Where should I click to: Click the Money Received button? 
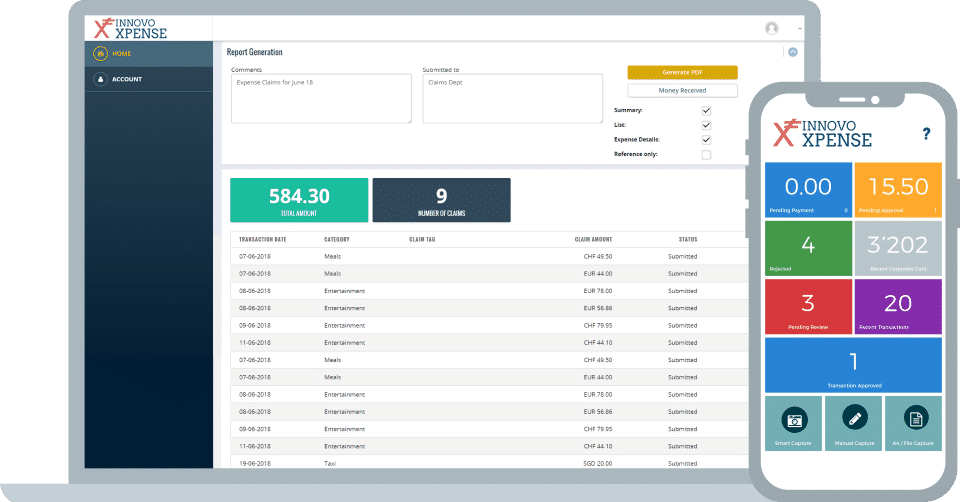[x=682, y=91]
